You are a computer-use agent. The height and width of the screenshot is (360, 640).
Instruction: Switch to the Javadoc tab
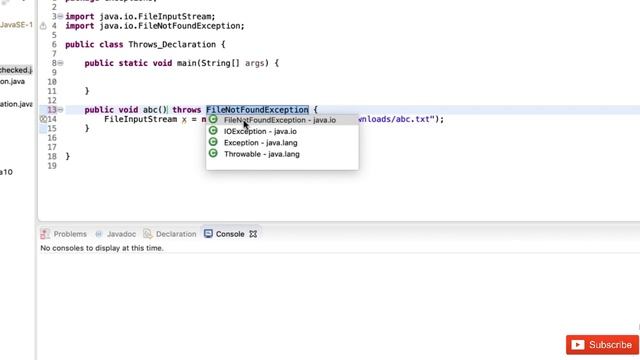coord(121,234)
